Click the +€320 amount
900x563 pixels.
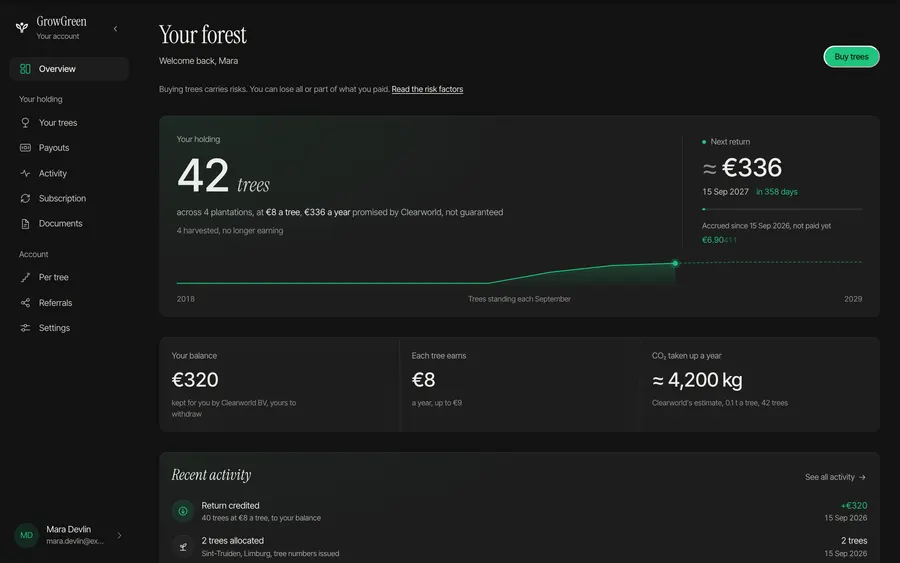(854, 506)
